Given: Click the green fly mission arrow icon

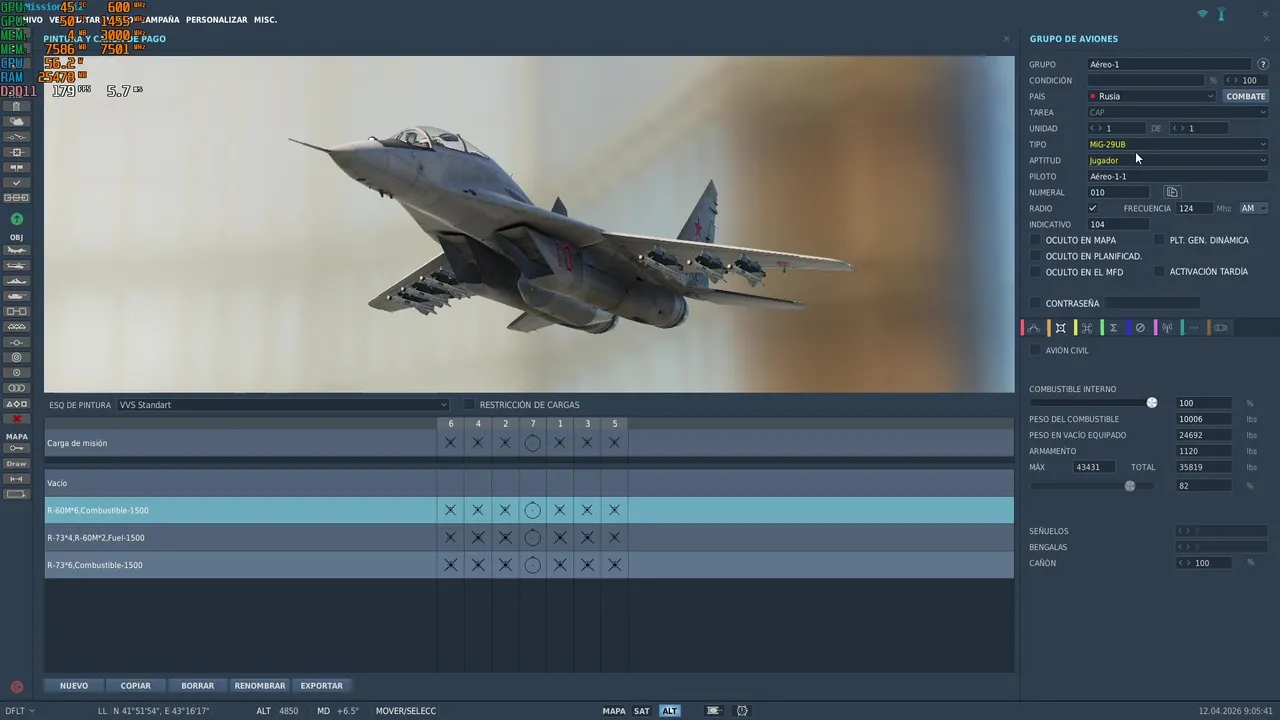Looking at the screenshot, I should point(16,219).
